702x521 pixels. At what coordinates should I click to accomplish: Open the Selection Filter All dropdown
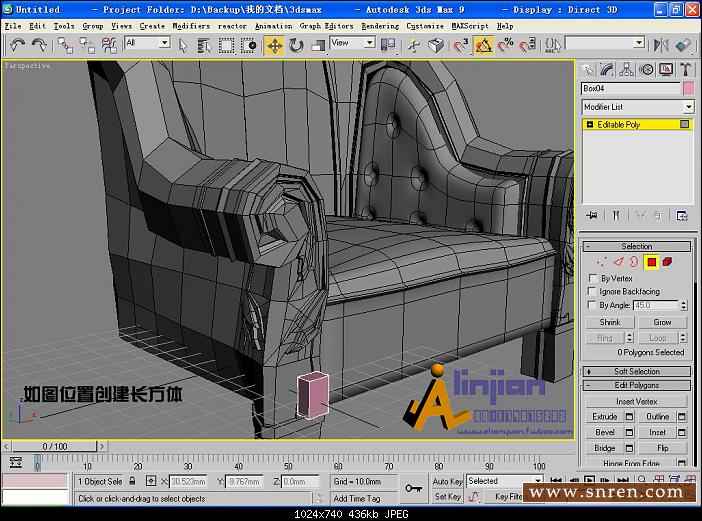coord(147,43)
